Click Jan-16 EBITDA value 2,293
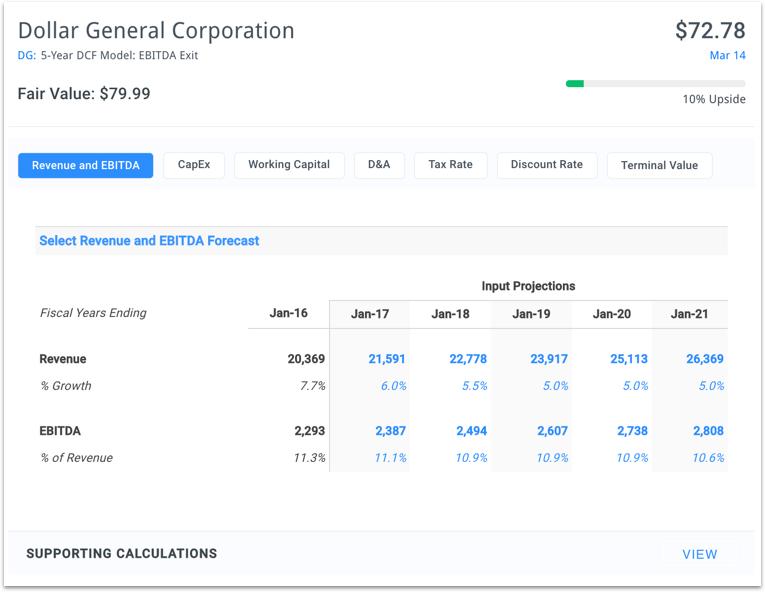765x592 pixels. [309, 431]
